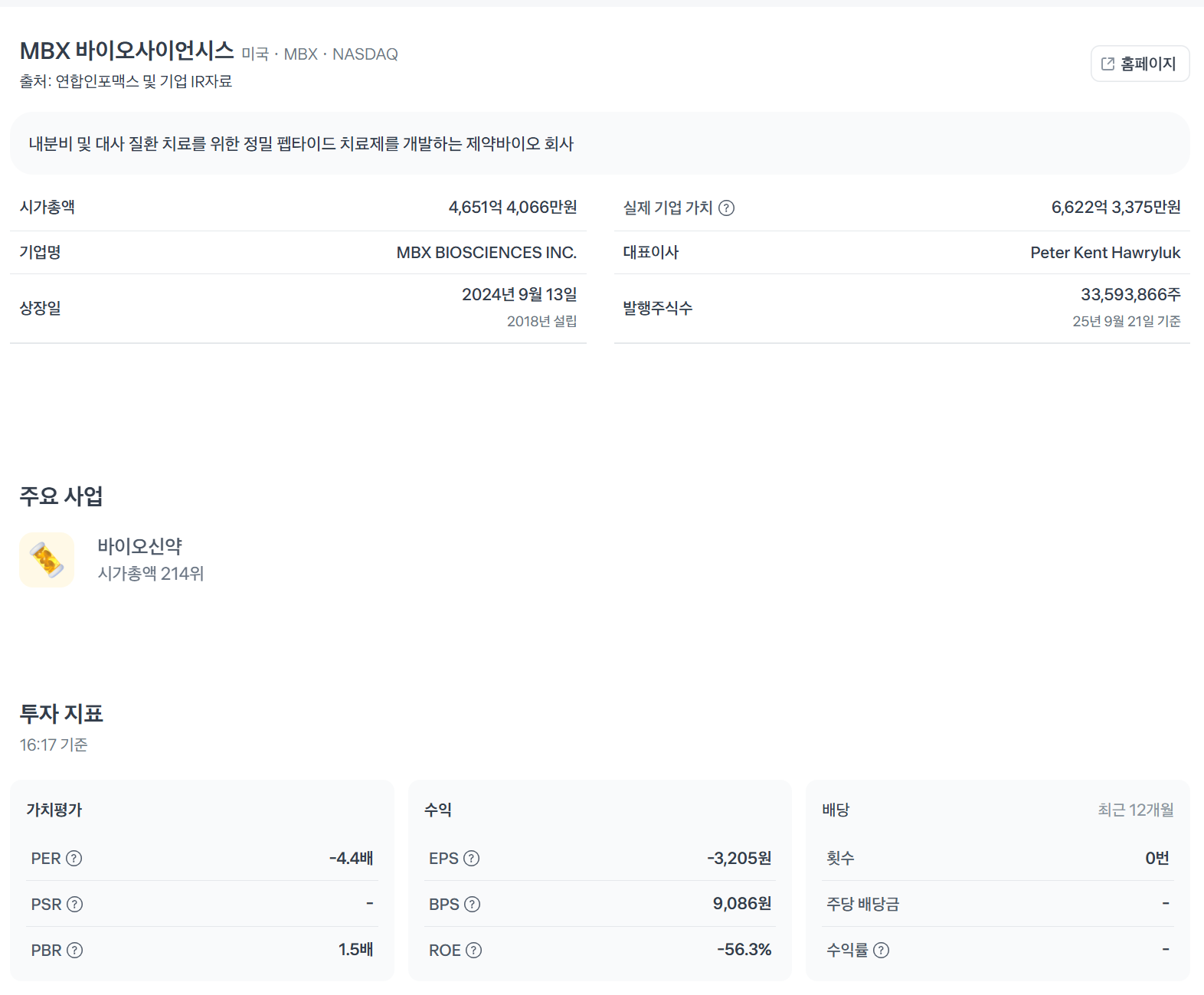
Task: Click the ROE help icon
Action: 474,950
